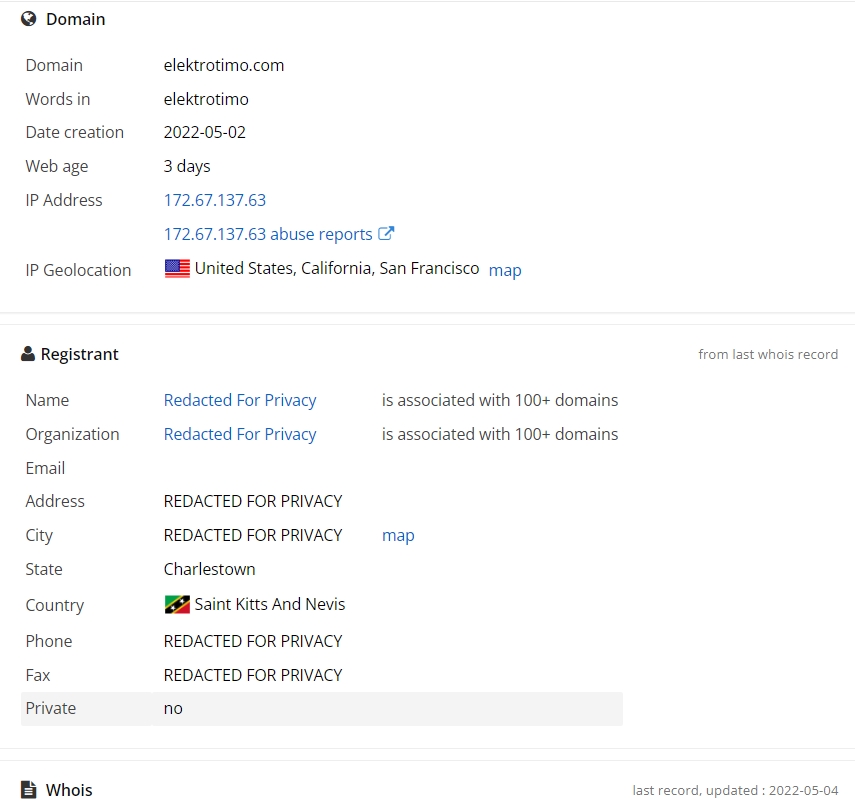
Task: Open the 172.67.137.63 IP address link
Action: 215,200
